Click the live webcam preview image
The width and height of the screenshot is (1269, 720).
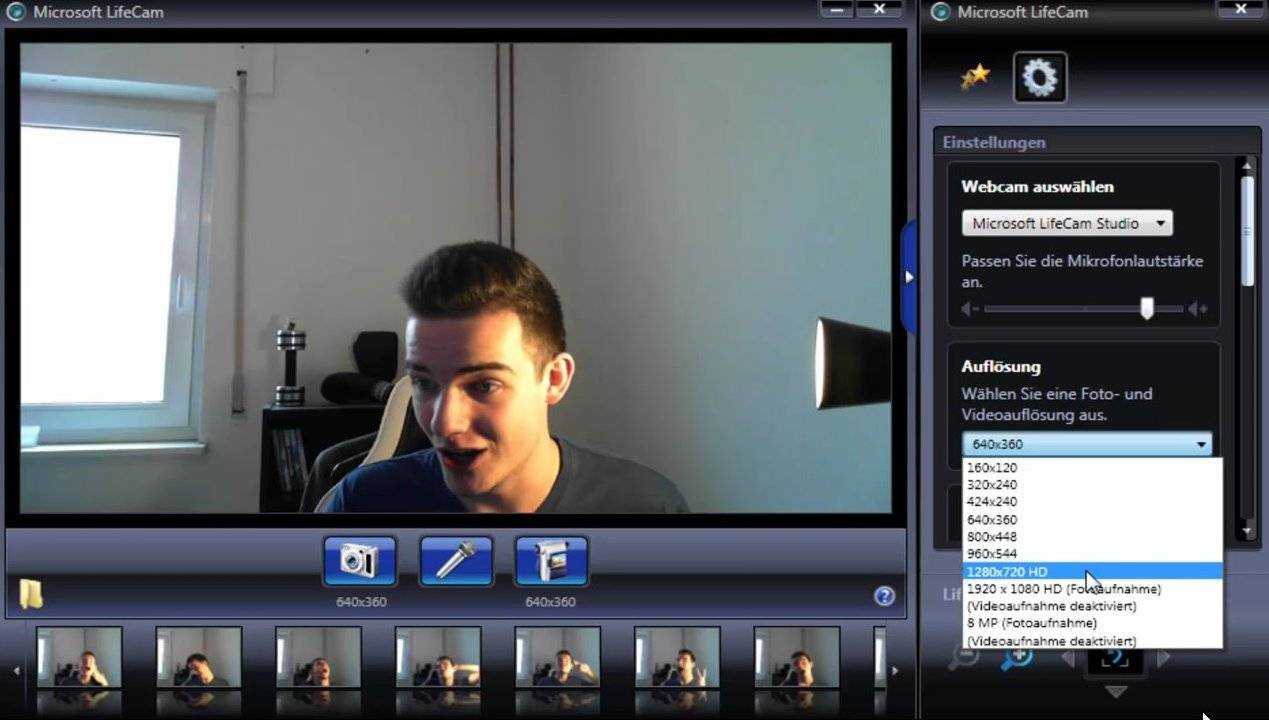point(456,278)
